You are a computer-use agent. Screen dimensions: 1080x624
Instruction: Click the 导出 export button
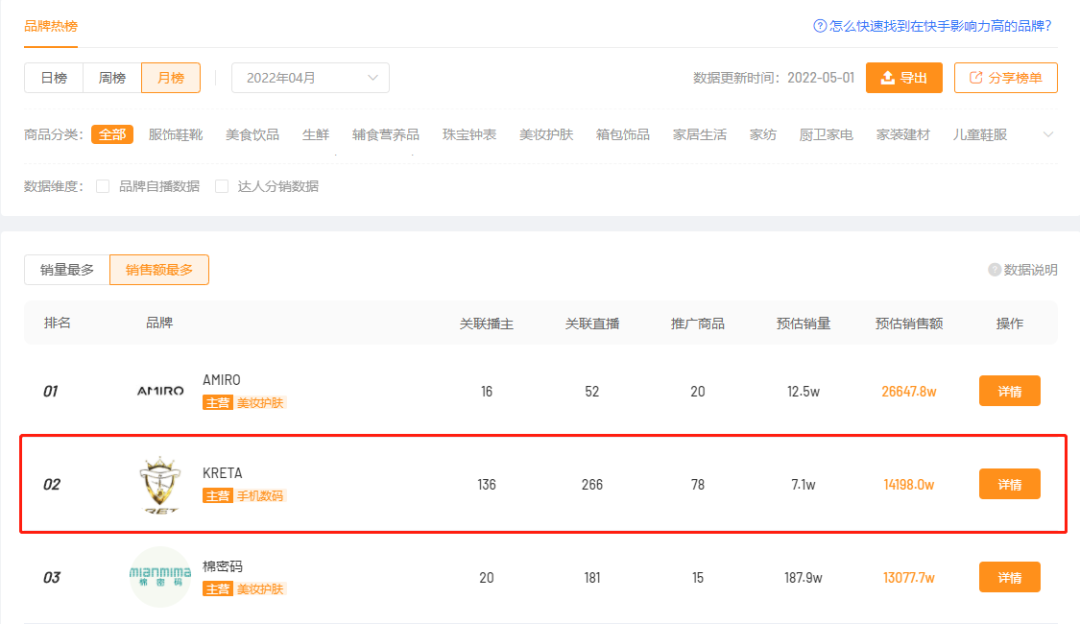(x=904, y=78)
